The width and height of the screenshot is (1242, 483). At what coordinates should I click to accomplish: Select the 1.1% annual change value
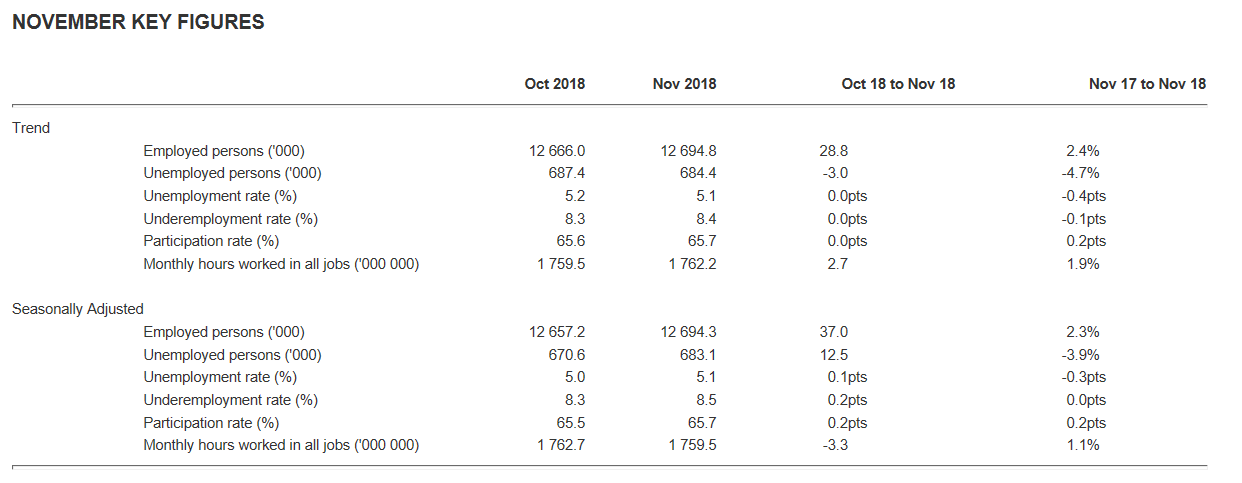pos(1083,445)
